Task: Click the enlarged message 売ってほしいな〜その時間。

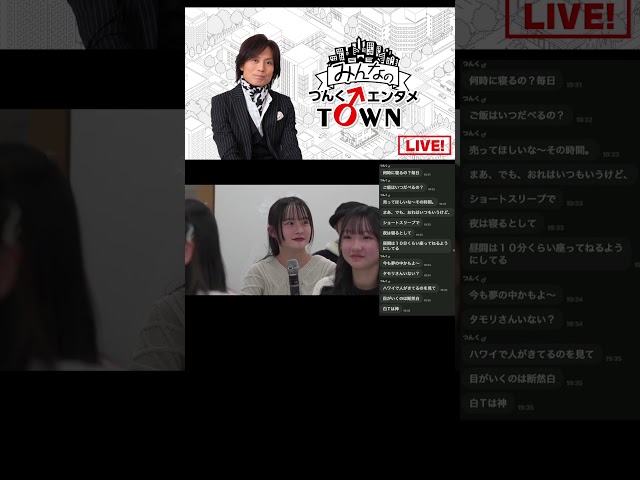Action: (530, 150)
